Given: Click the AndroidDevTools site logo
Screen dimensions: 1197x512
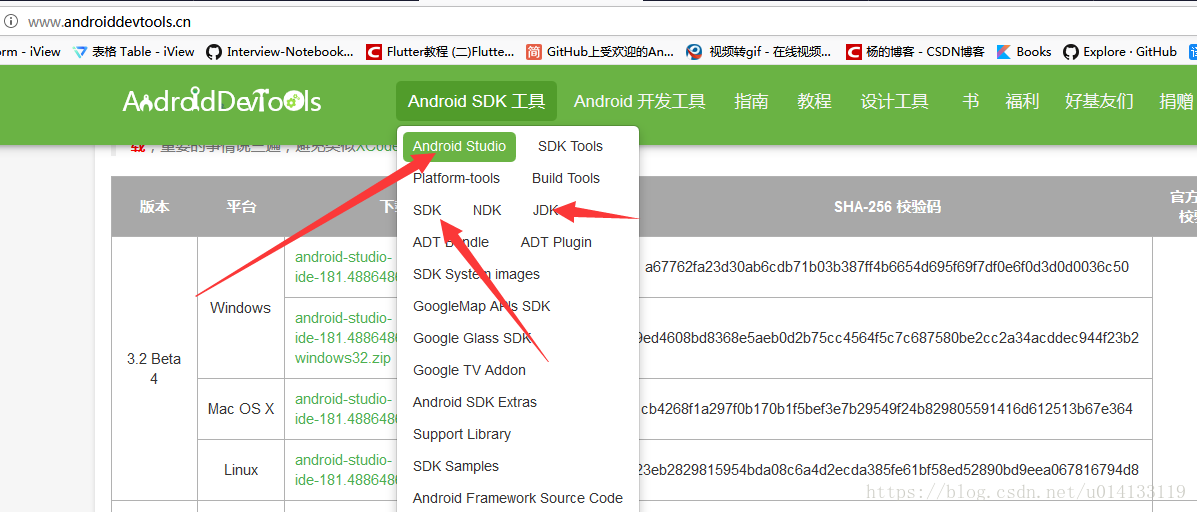Looking at the screenshot, I should point(221,101).
